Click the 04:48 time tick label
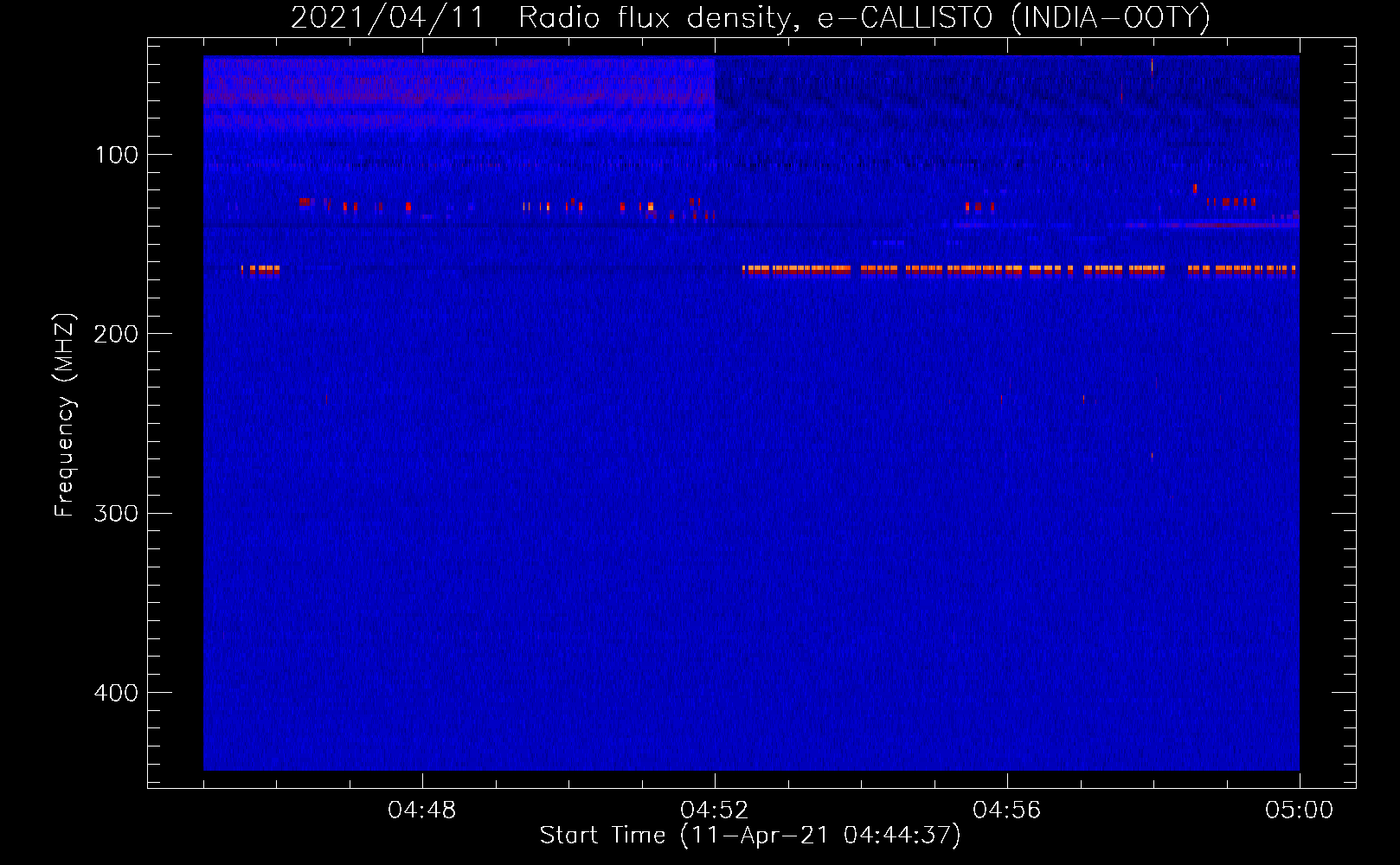 pyautogui.click(x=422, y=811)
